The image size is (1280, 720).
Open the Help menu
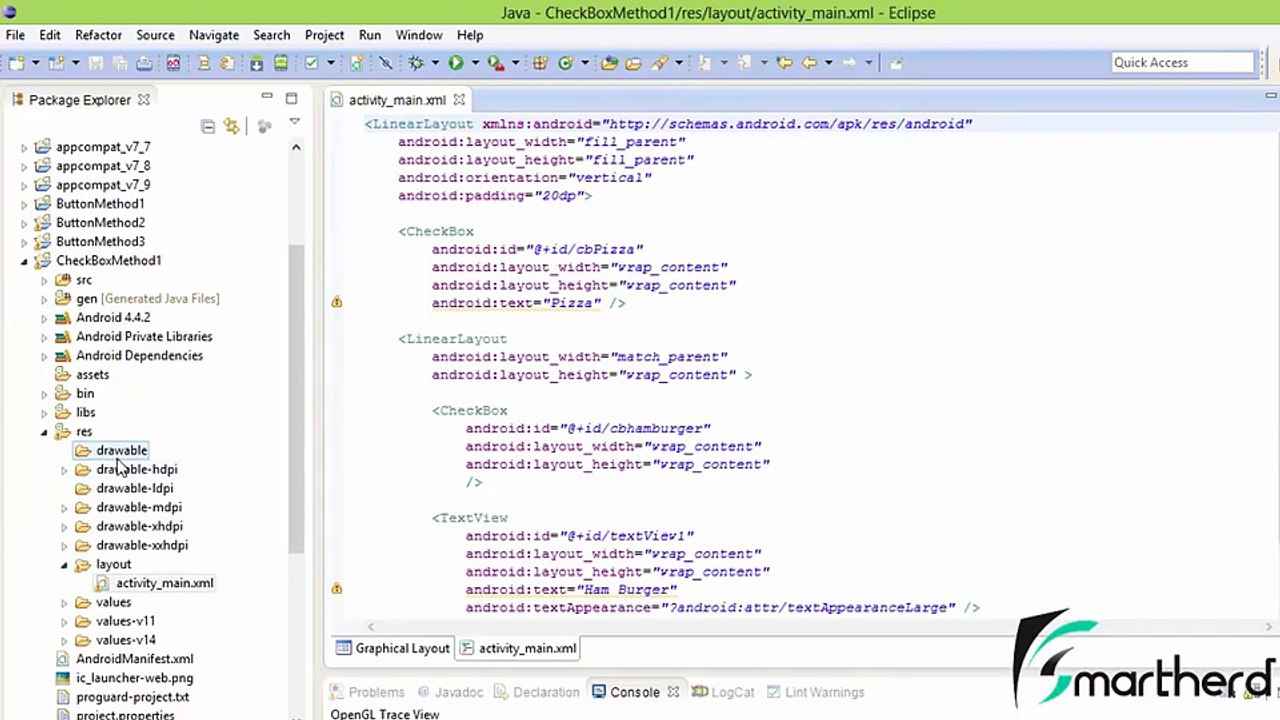470,35
